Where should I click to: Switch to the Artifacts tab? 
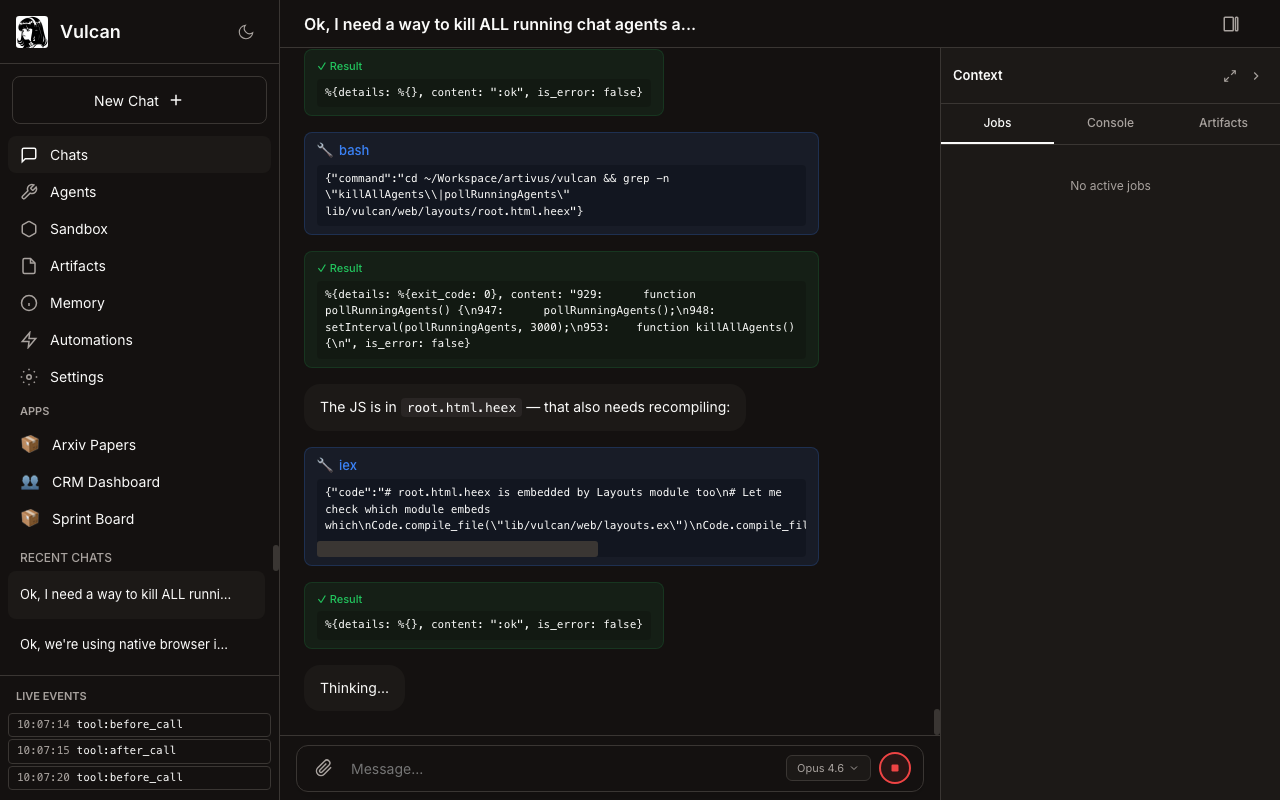[x=1223, y=123]
